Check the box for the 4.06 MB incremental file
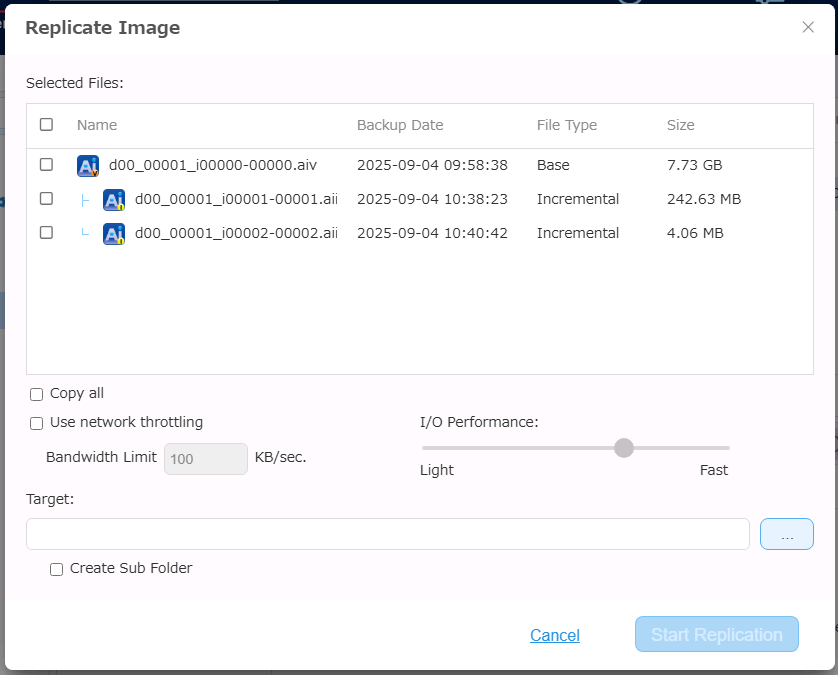Image resolution: width=838 pixels, height=675 pixels. pyautogui.click(x=46, y=233)
